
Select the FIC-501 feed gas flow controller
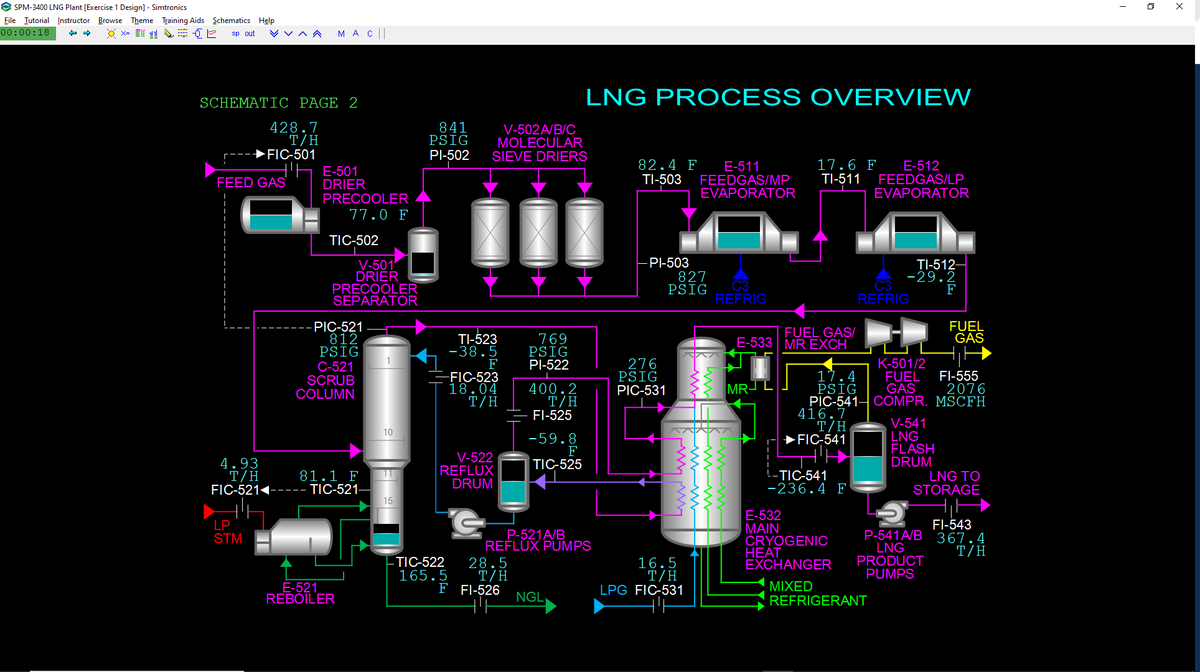tap(293, 155)
